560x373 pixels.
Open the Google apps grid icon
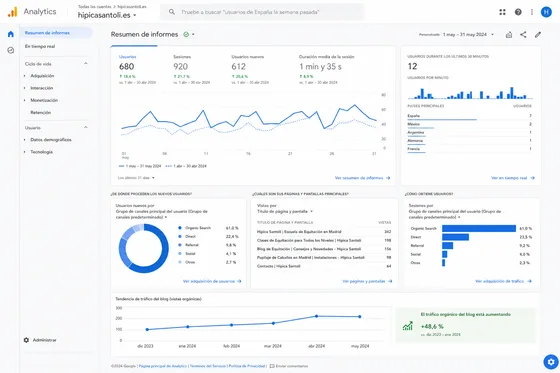pyautogui.click(x=502, y=12)
